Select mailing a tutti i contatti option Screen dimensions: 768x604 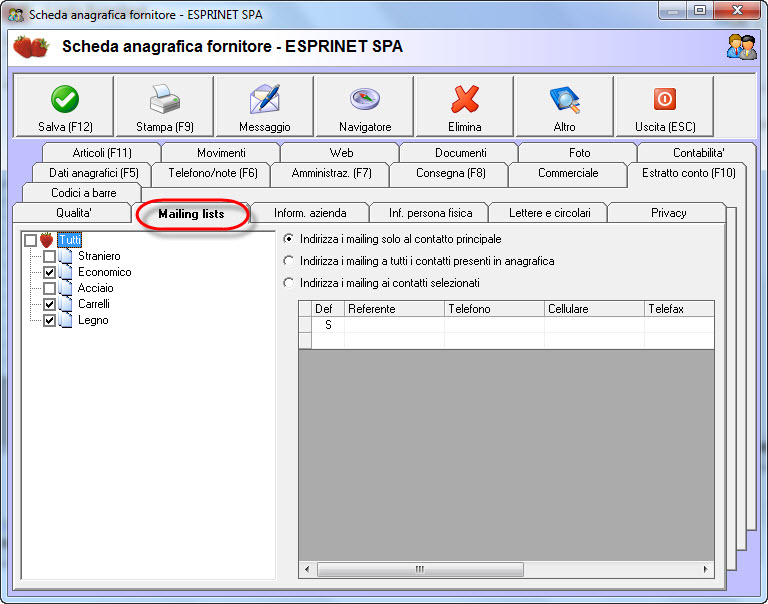(419, 261)
